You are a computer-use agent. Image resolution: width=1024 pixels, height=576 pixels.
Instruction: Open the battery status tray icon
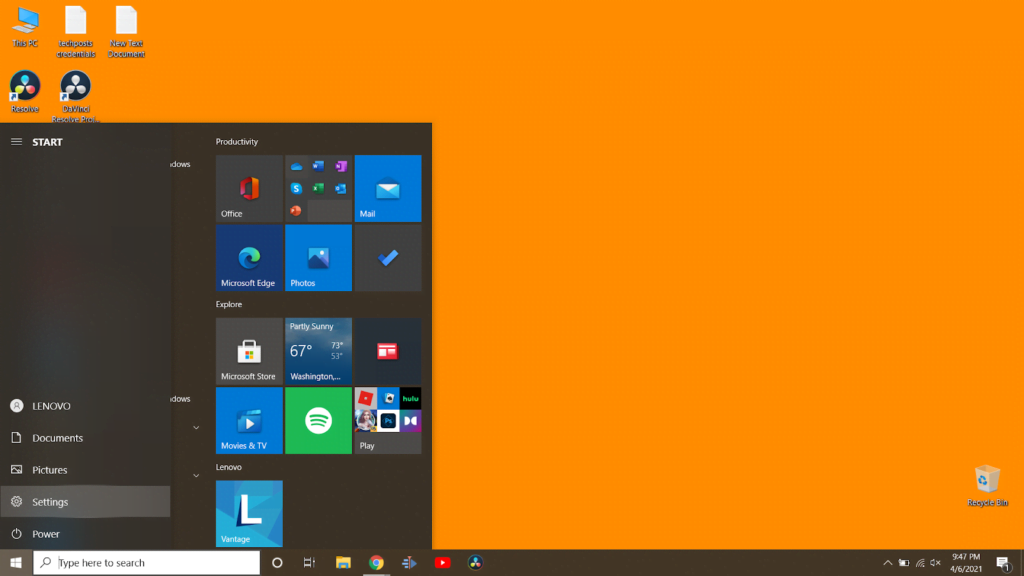(904, 562)
